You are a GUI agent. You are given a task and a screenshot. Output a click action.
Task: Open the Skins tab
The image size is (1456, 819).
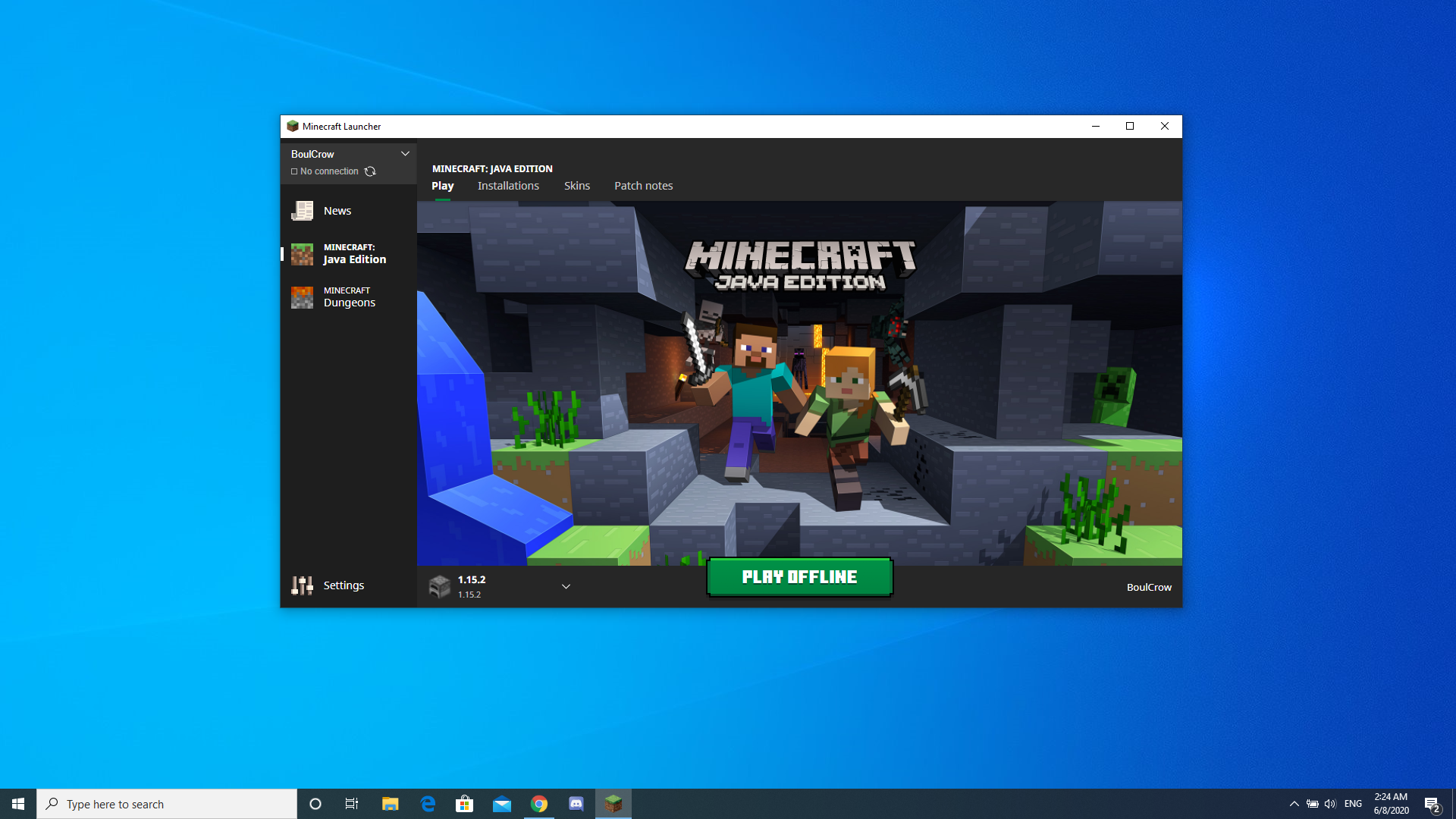click(x=577, y=186)
